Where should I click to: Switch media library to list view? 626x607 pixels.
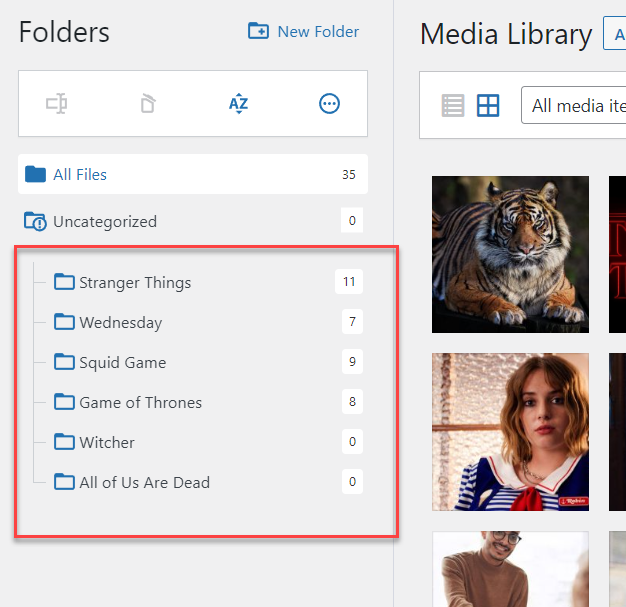click(x=453, y=105)
